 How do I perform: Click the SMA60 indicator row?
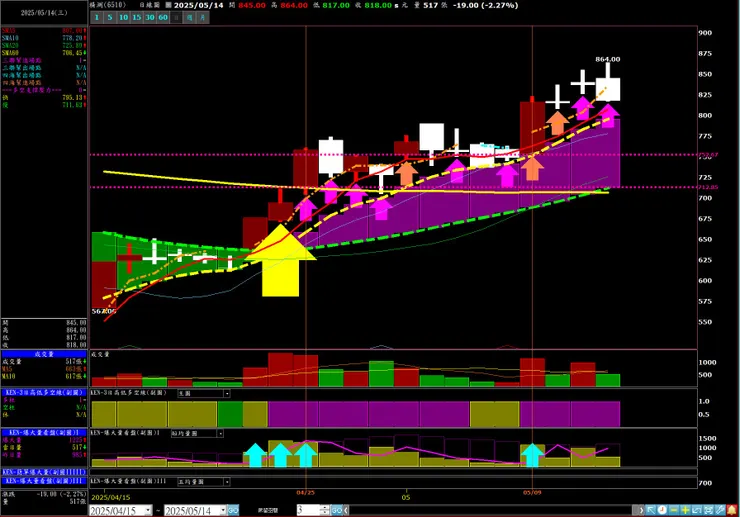pyautogui.click(x=44, y=53)
